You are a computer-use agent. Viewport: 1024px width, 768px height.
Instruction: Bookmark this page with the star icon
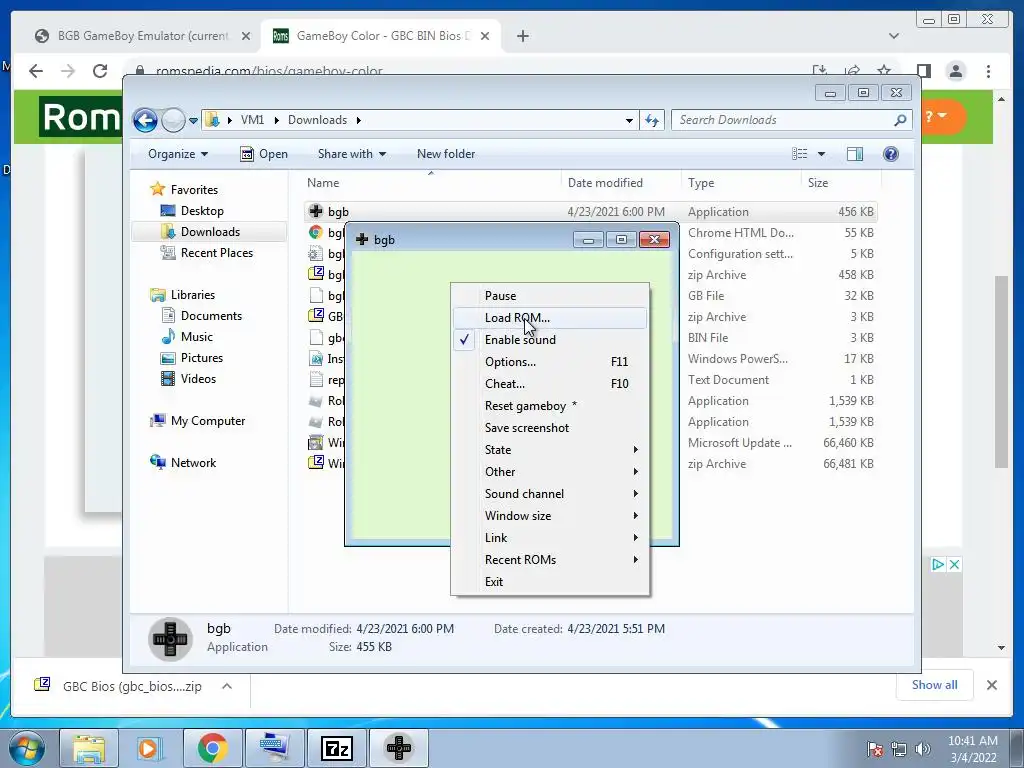pos(884,71)
